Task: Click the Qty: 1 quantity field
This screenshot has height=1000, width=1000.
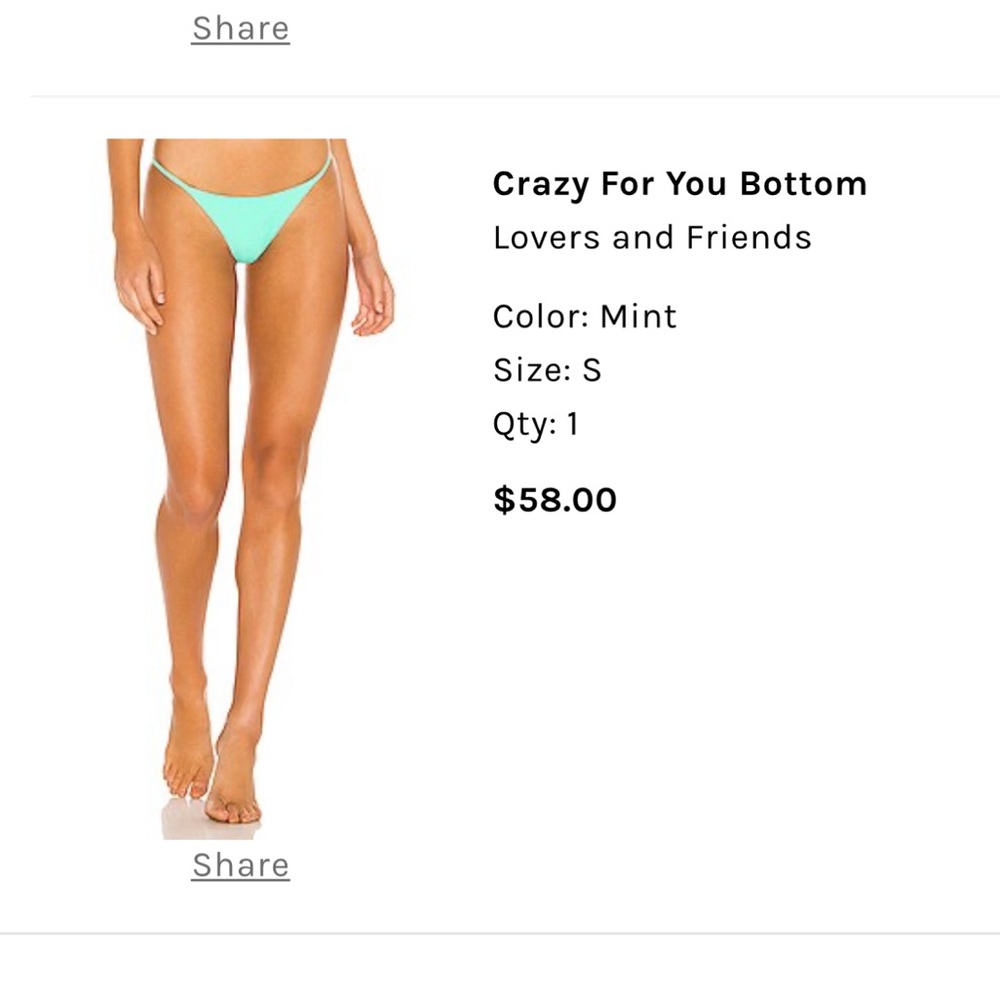Action: (x=538, y=423)
